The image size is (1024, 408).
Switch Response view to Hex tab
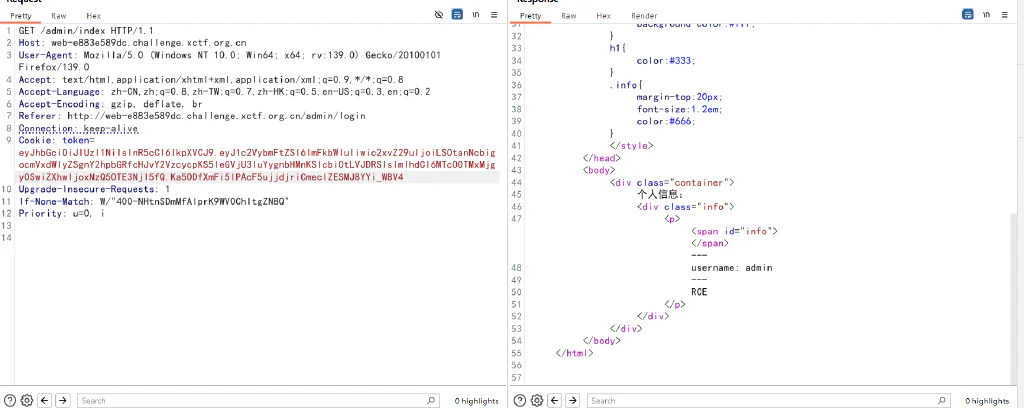click(x=603, y=16)
